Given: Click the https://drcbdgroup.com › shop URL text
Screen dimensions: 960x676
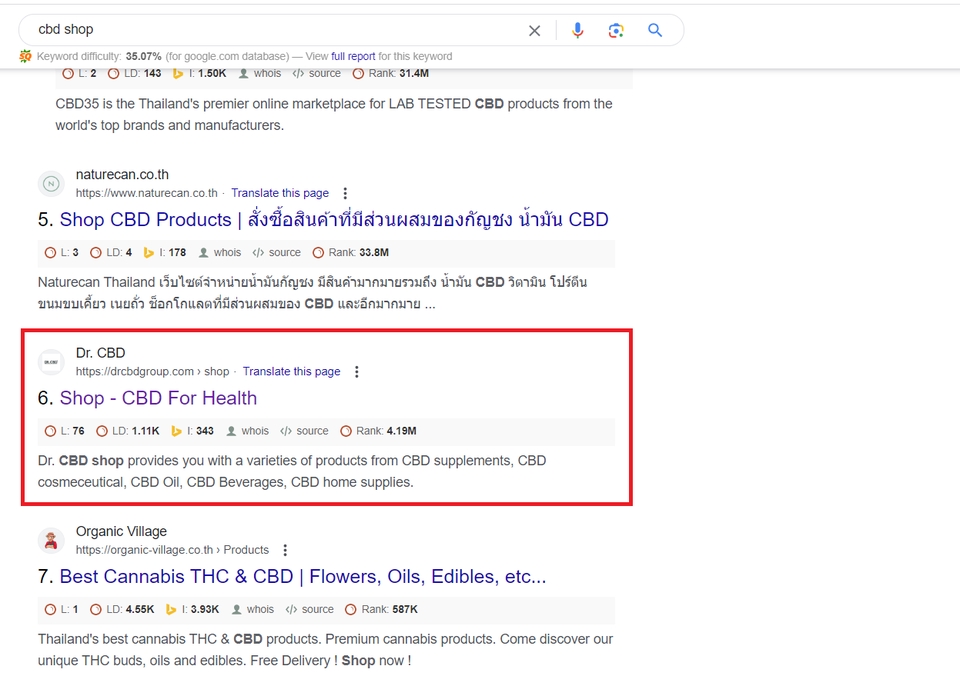Looking at the screenshot, I should [x=152, y=371].
